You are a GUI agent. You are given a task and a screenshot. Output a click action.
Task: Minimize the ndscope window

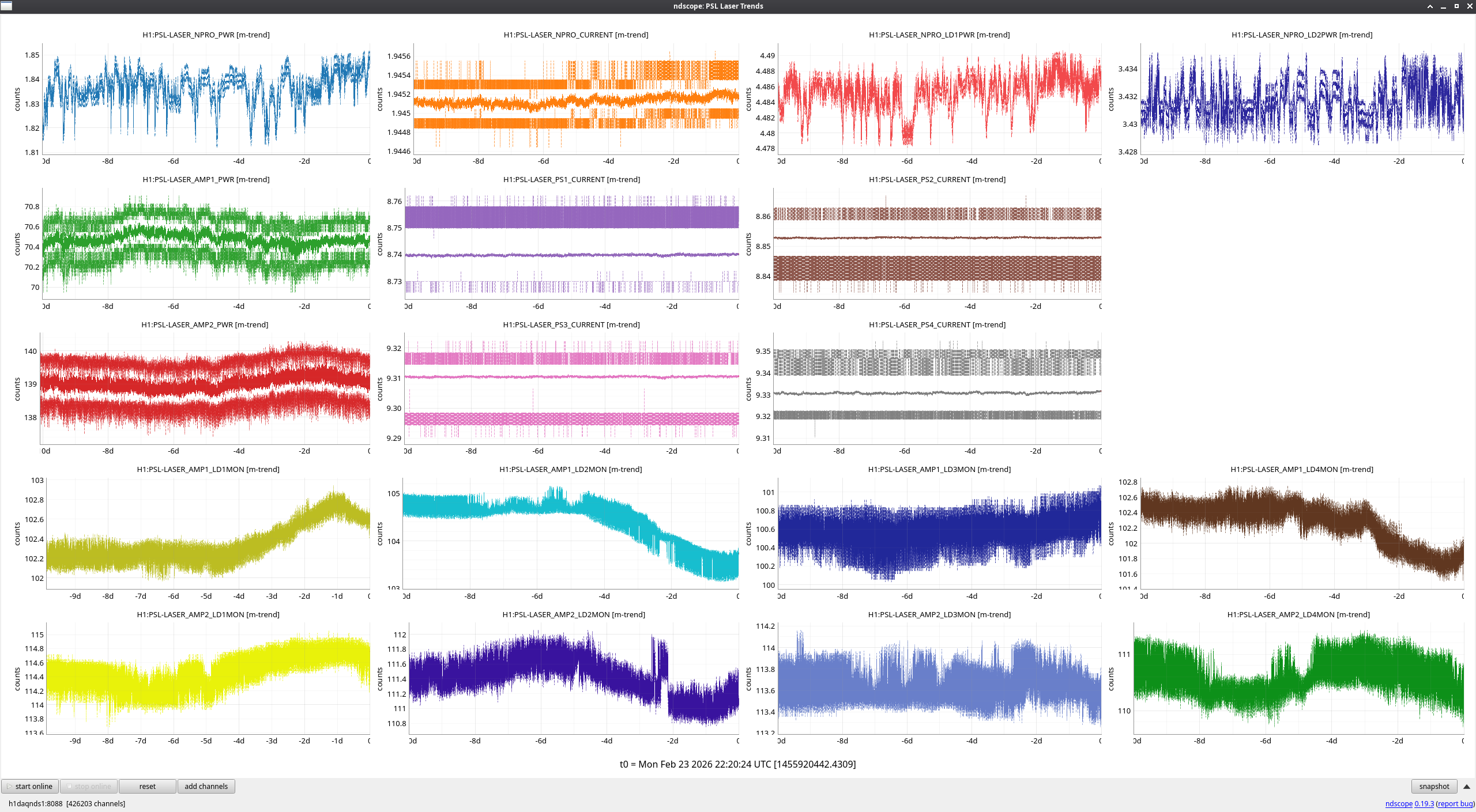(1443, 6)
